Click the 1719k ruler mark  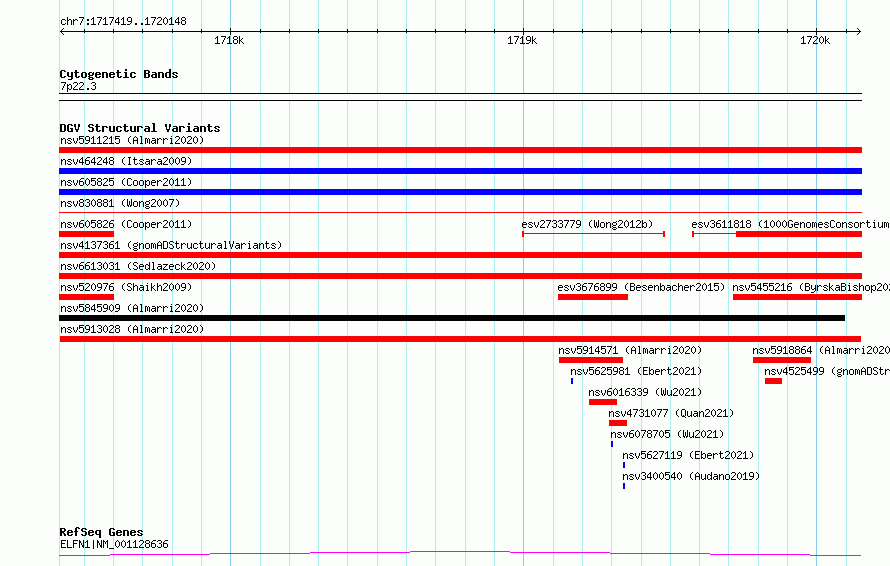tap(522, 40)
